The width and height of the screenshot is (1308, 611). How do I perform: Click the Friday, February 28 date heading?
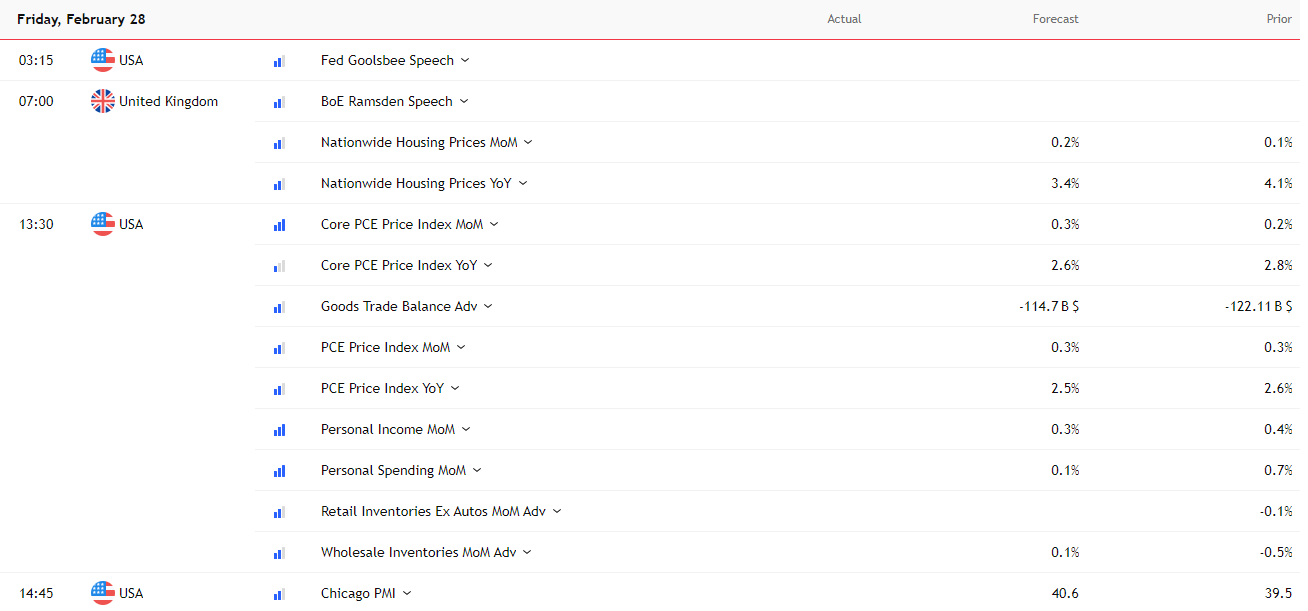point(81,19)
